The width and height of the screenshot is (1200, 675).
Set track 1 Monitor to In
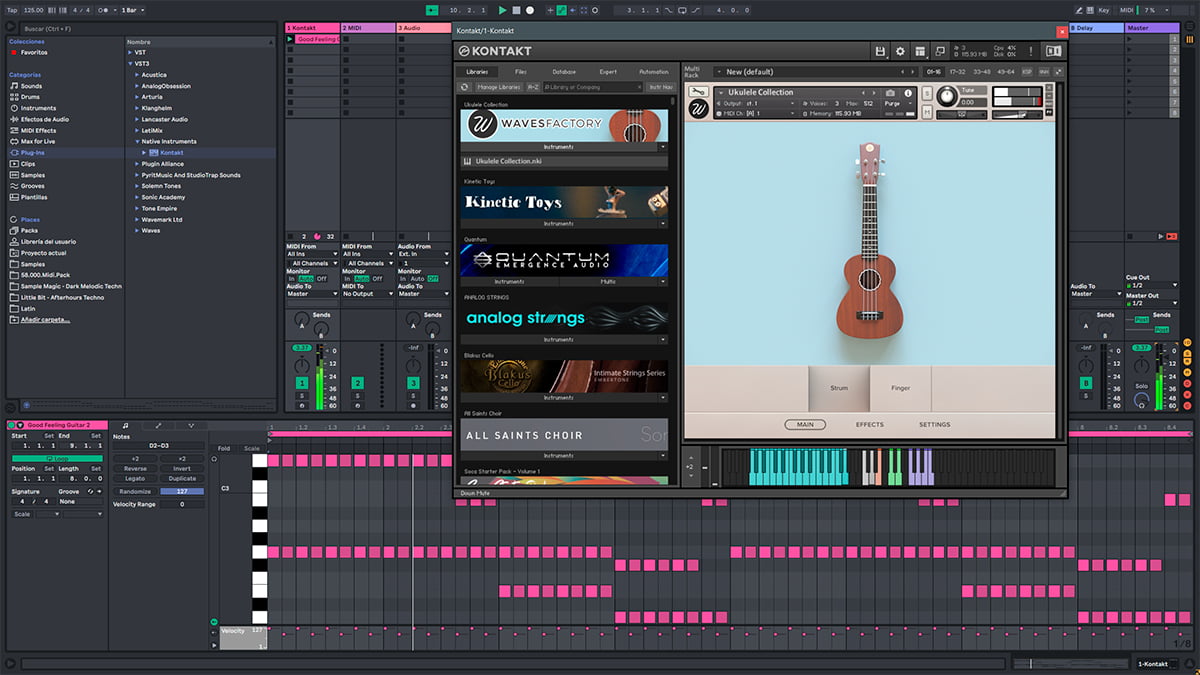(x=291, y=279)
